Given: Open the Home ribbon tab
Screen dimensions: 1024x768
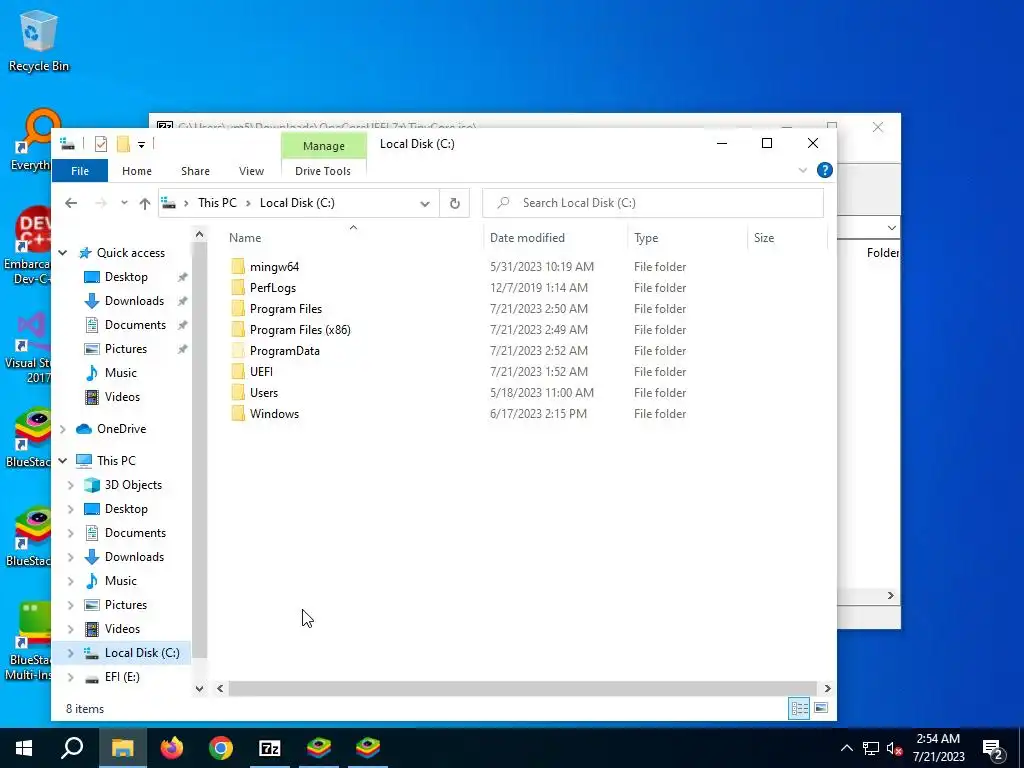Looking at the screenshot, I should (x=136, y=171).
